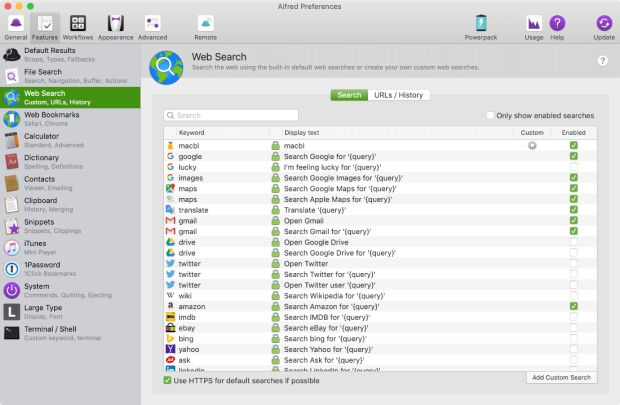Screen dimensions: 620x405
Task: Enable the wiki search checkbox
Action: 574,295
